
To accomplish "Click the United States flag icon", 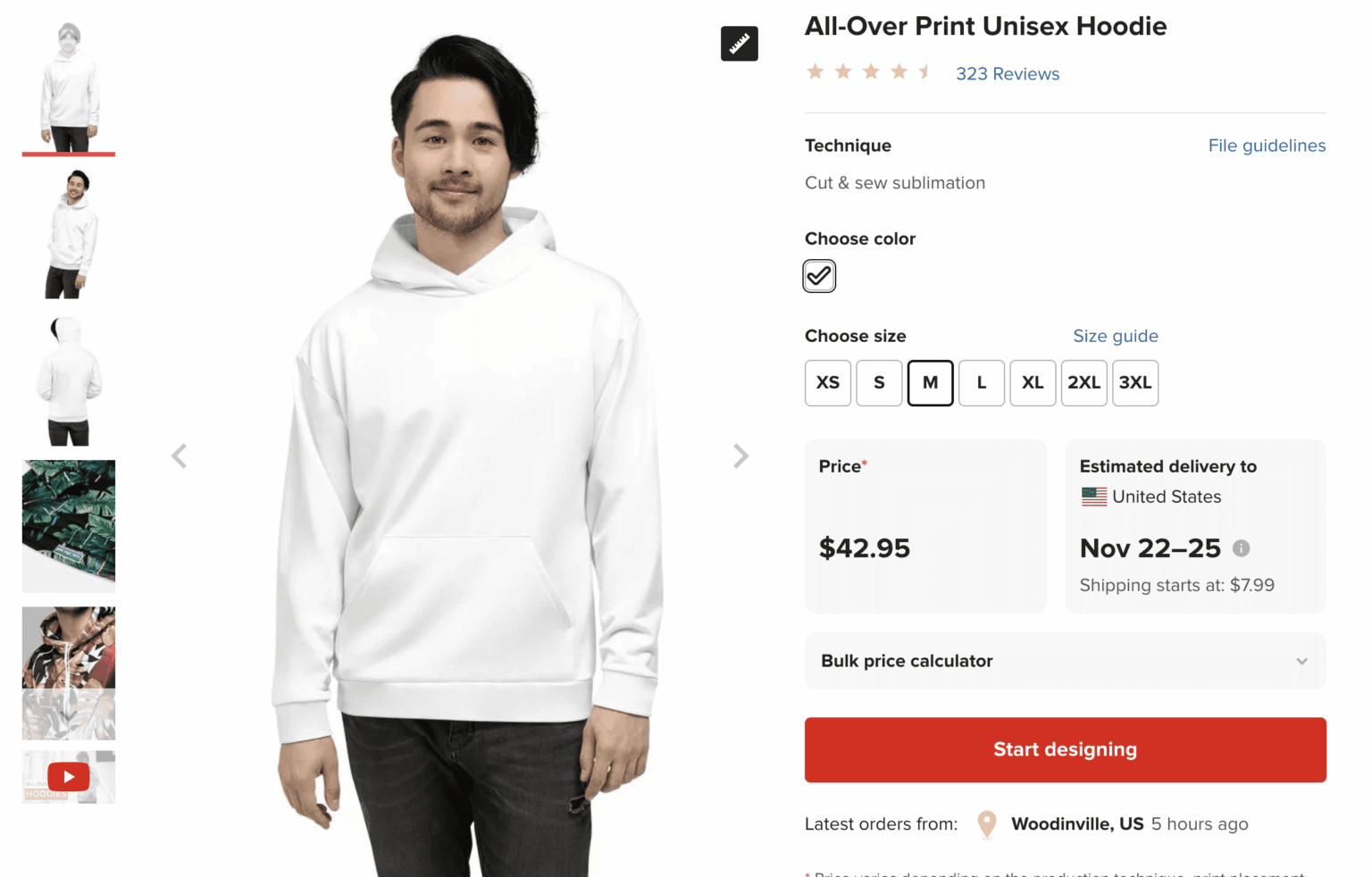I will point(1093,497).
